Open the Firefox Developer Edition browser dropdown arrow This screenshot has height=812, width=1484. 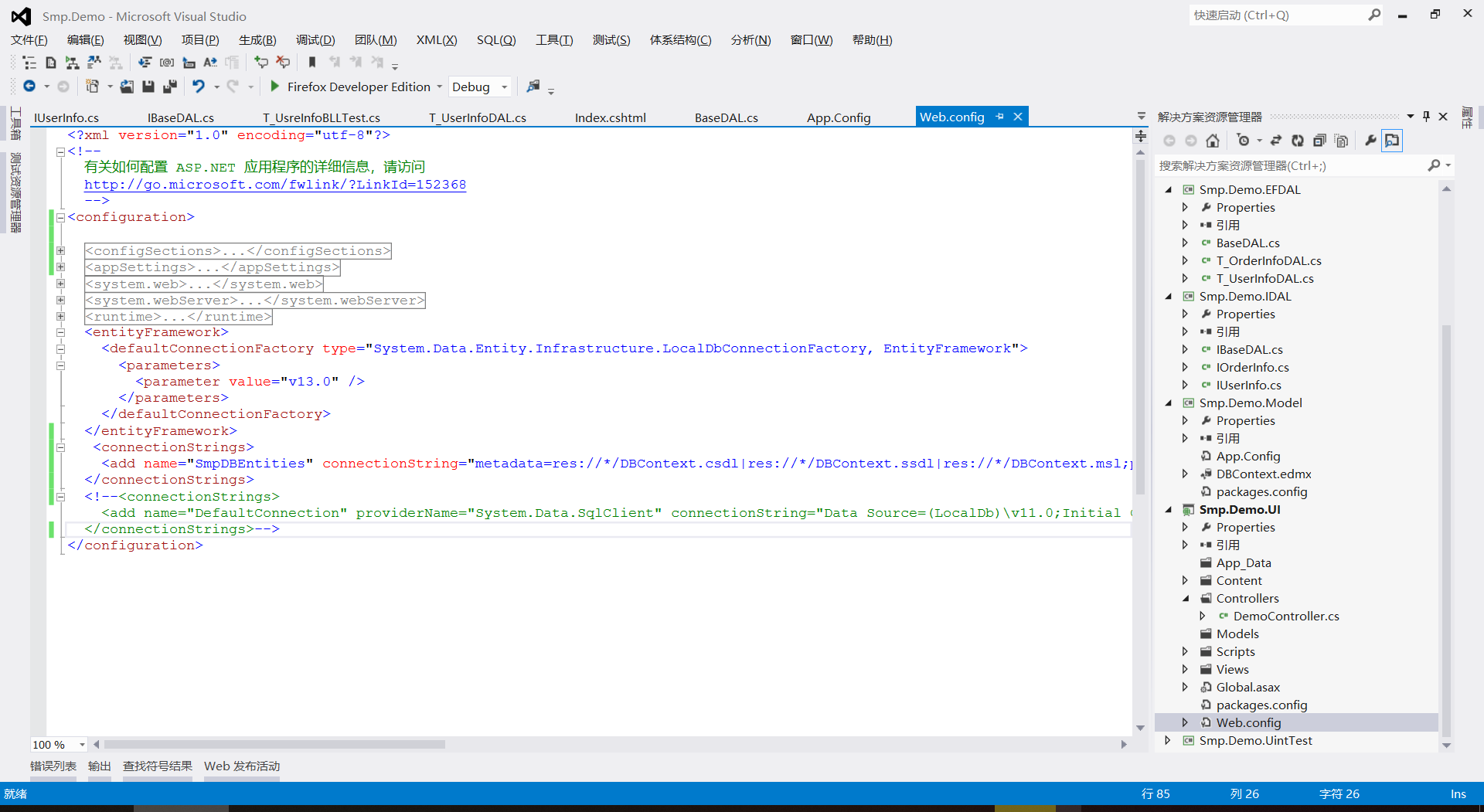[x=440, y=87]
